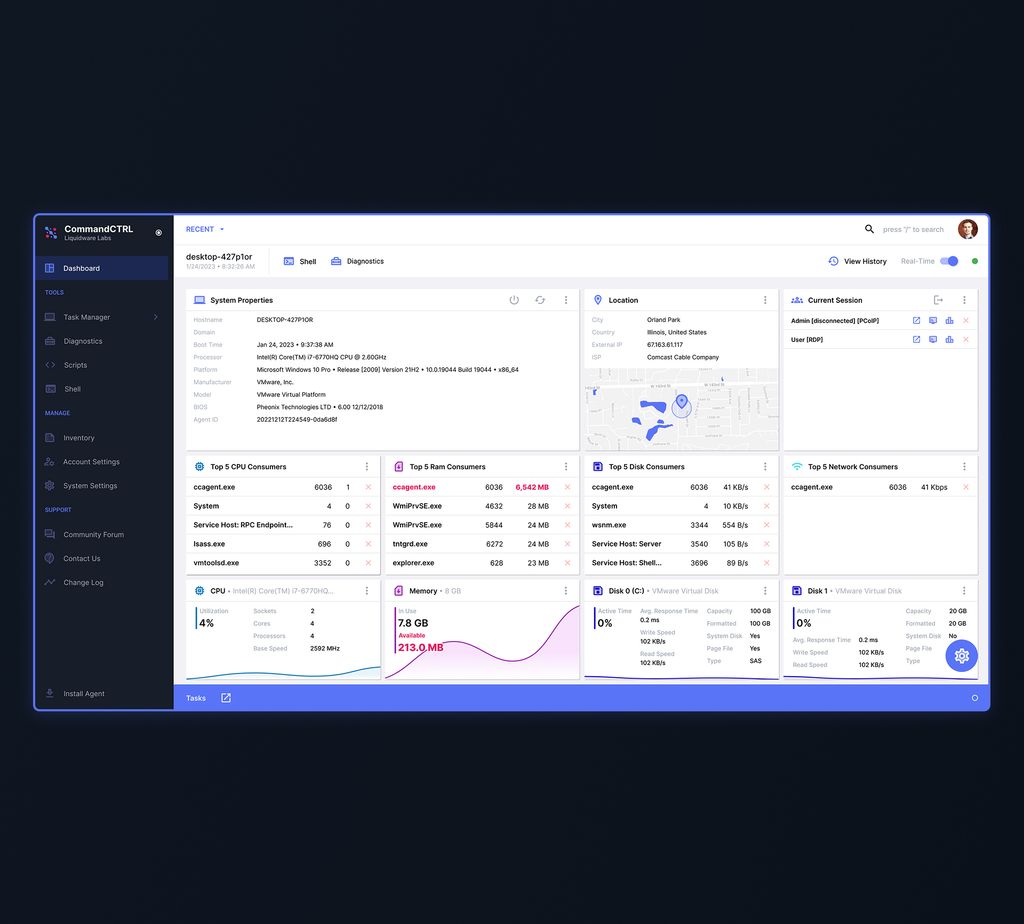Click the View History button

tap(857, 261)
